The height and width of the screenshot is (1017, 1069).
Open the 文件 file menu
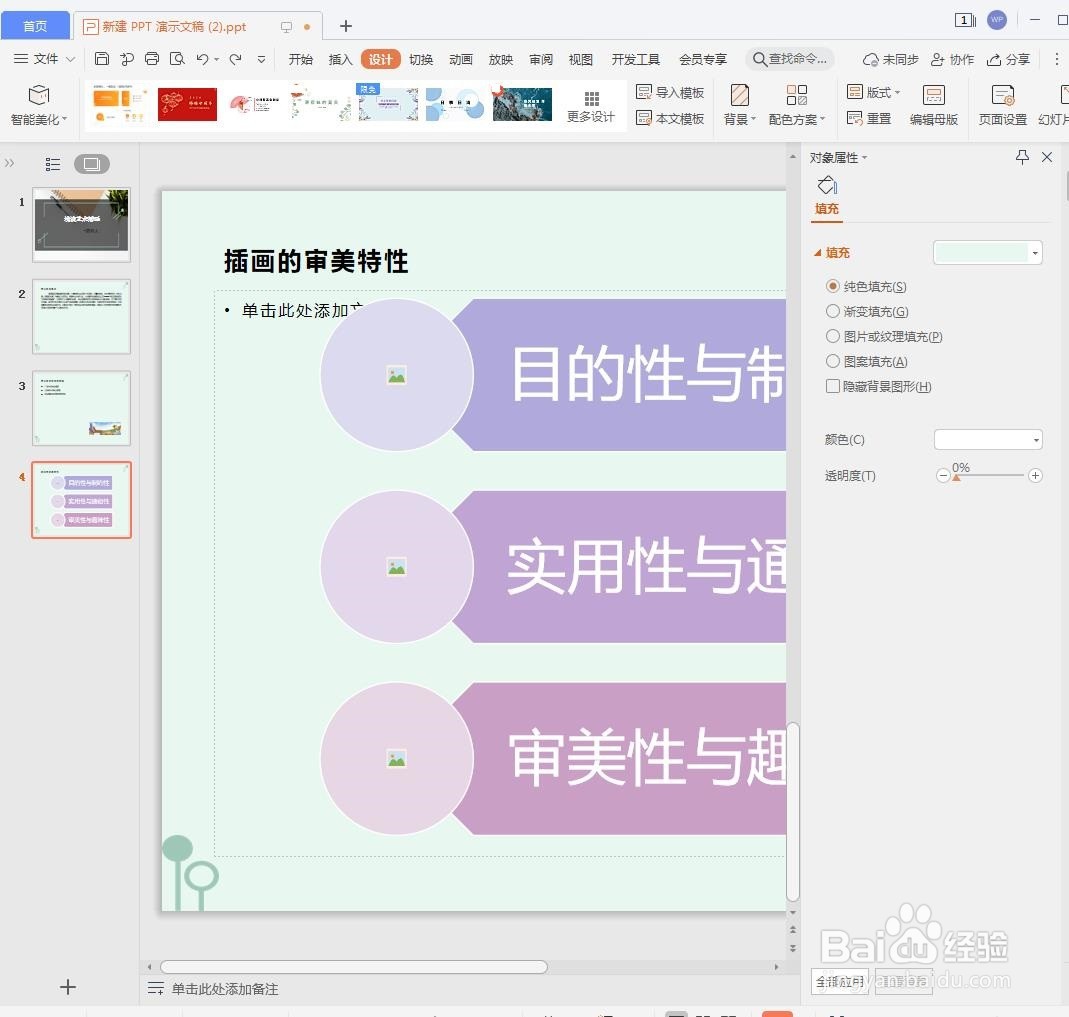[43, 59]
